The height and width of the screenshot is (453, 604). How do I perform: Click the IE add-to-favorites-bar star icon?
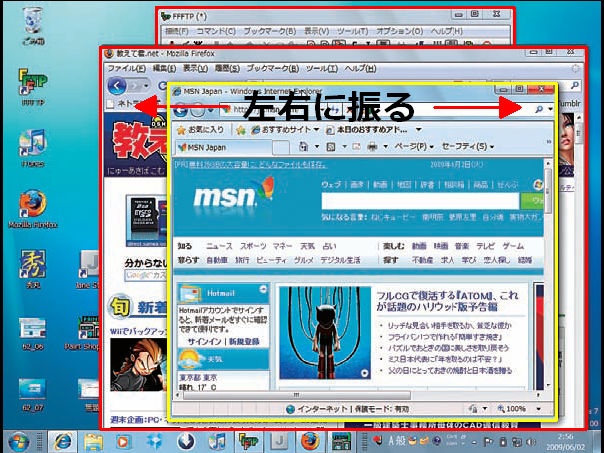[x=241, y=130]
